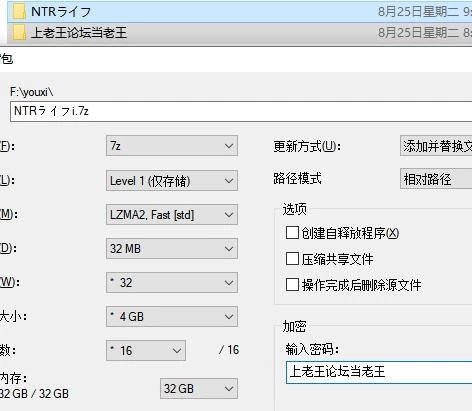Image resolution: width=472 pixels, height=411 pixels.
Task: Open the 路径模式 dropdown showing 相对路径
Action: point(436,179)
